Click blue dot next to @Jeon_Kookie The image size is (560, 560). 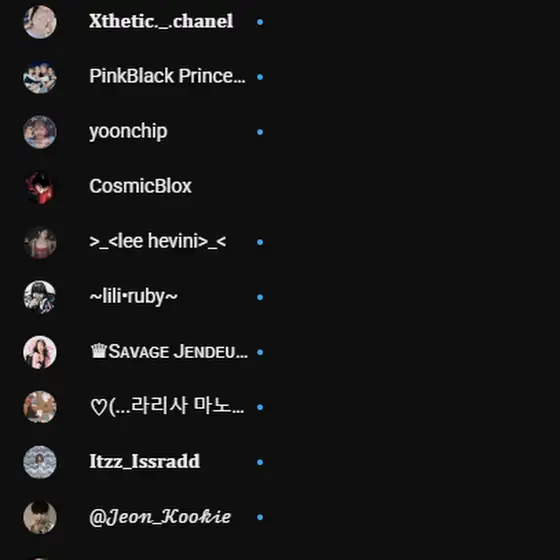(x=260, y=517)
